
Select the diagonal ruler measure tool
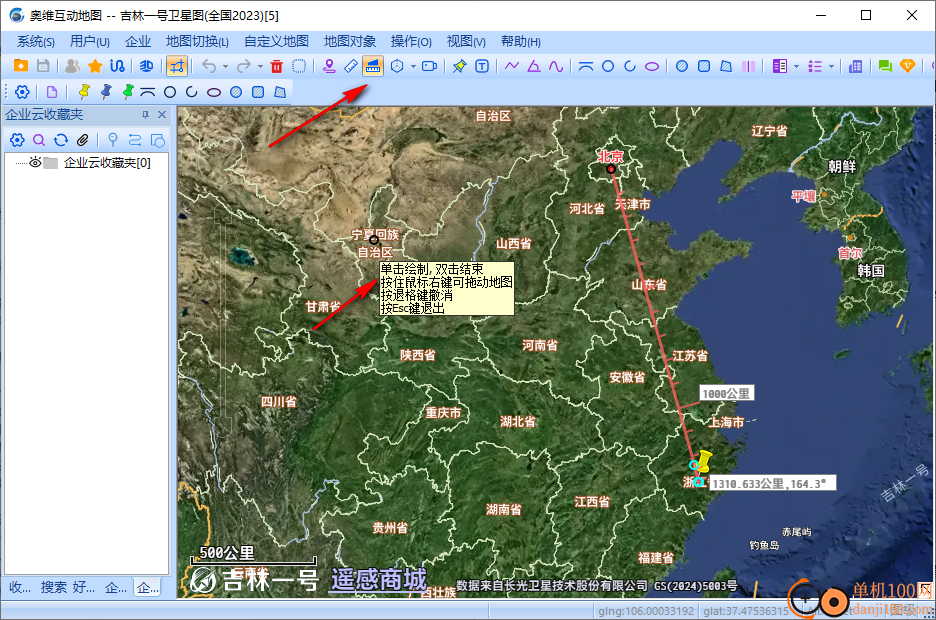[x=351, y=66]
